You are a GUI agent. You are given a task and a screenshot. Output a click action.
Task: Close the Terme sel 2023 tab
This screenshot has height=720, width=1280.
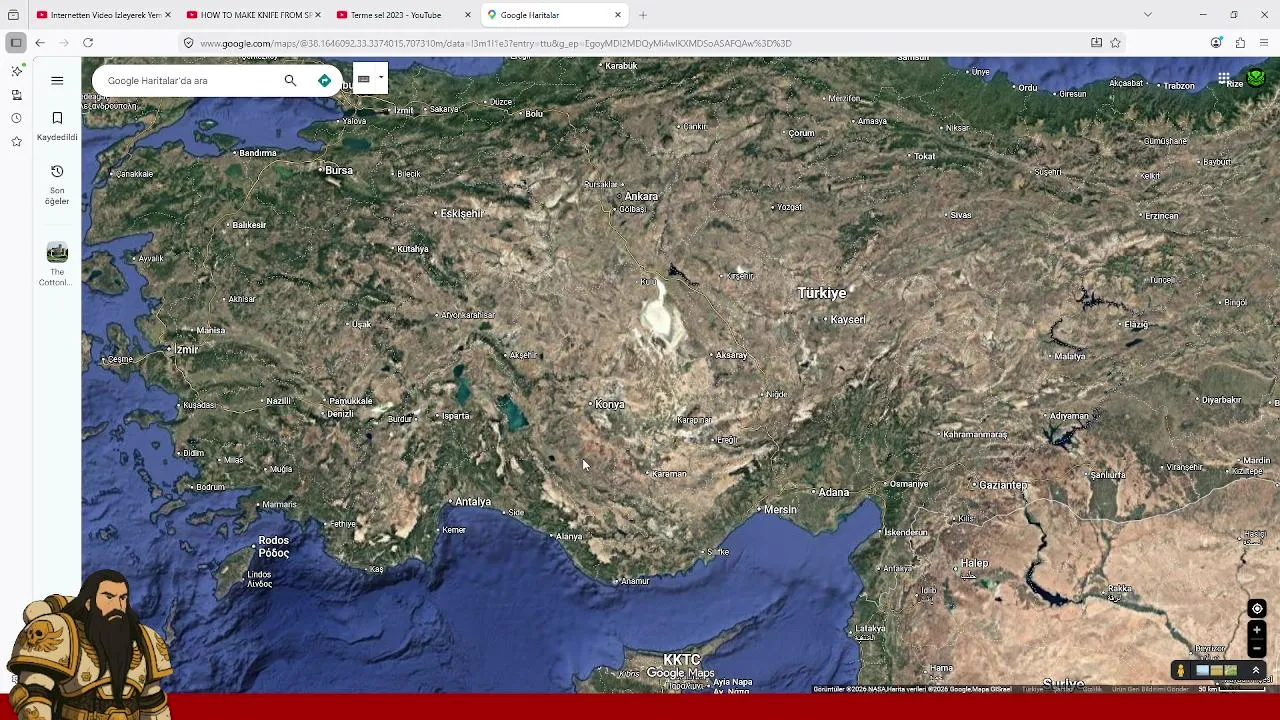point(467,15)
